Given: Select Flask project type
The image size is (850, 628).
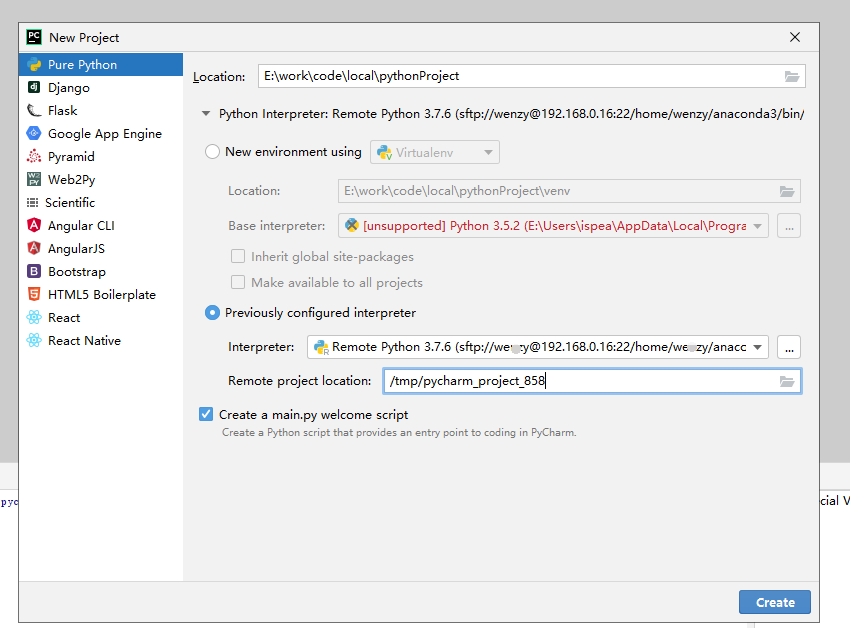Looking at the screenshot, I should click(101, 111).
